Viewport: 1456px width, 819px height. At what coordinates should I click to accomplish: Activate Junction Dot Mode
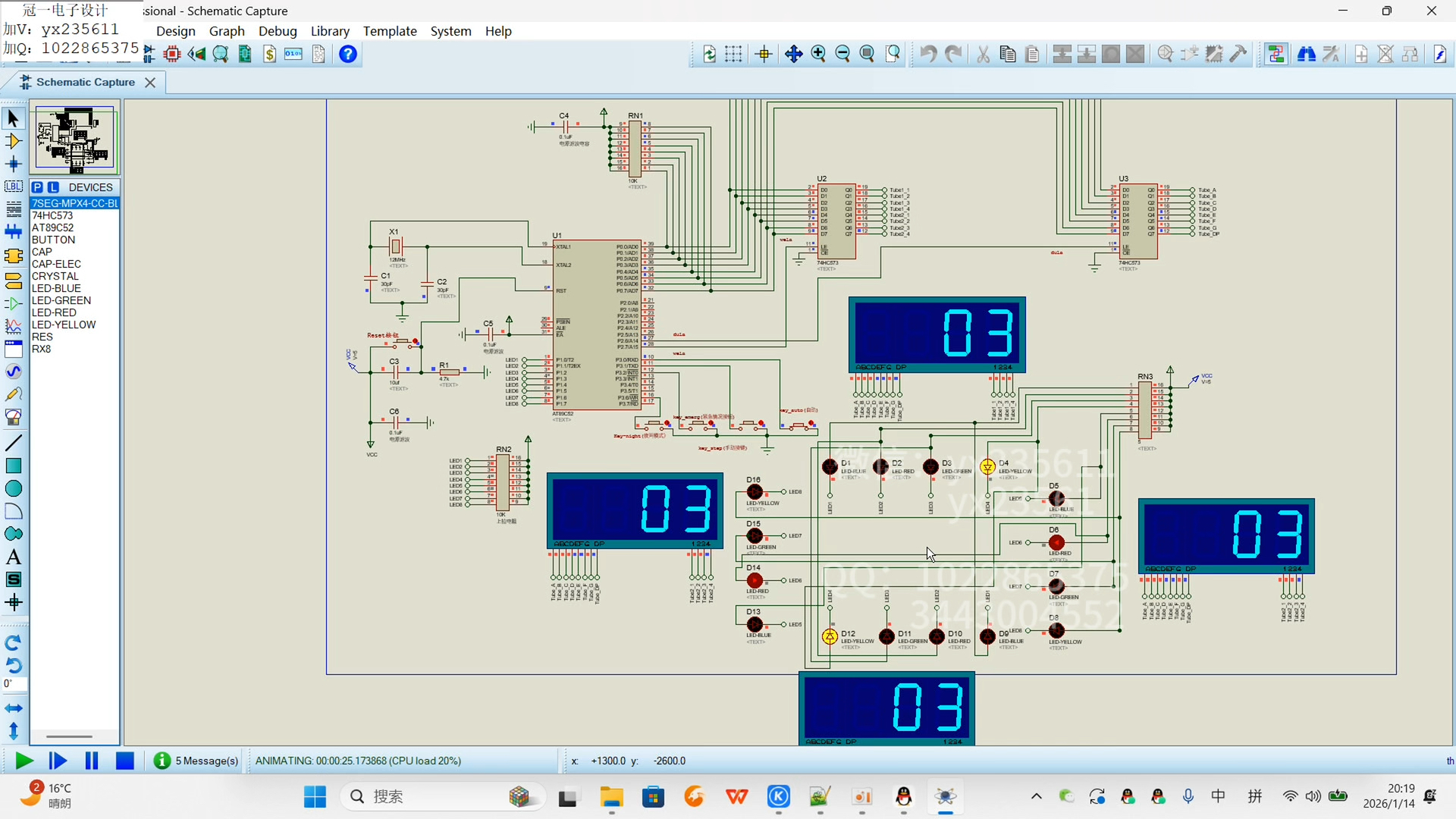tap(13, 164)
